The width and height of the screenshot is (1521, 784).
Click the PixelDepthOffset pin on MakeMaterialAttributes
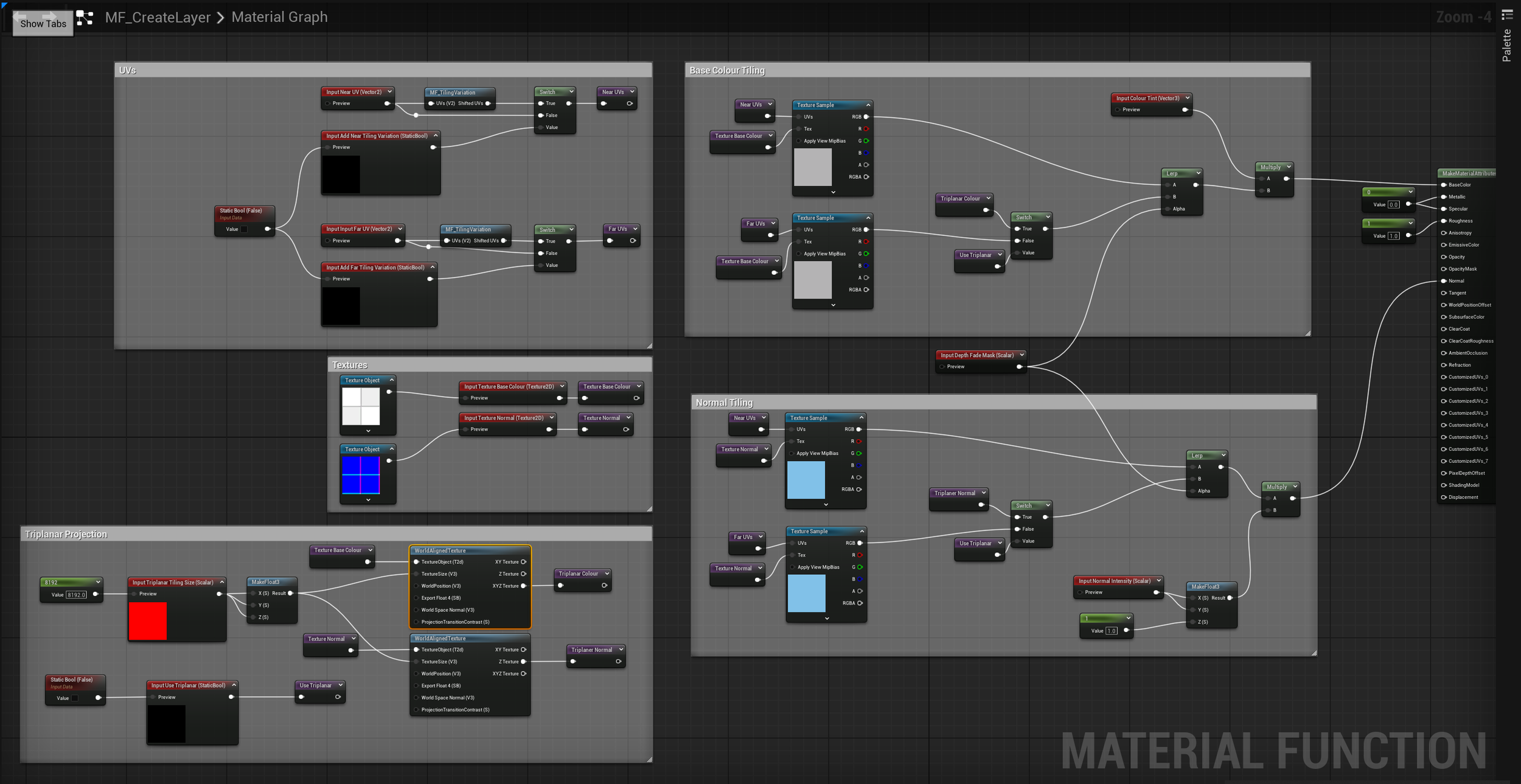click(1444, 473)
